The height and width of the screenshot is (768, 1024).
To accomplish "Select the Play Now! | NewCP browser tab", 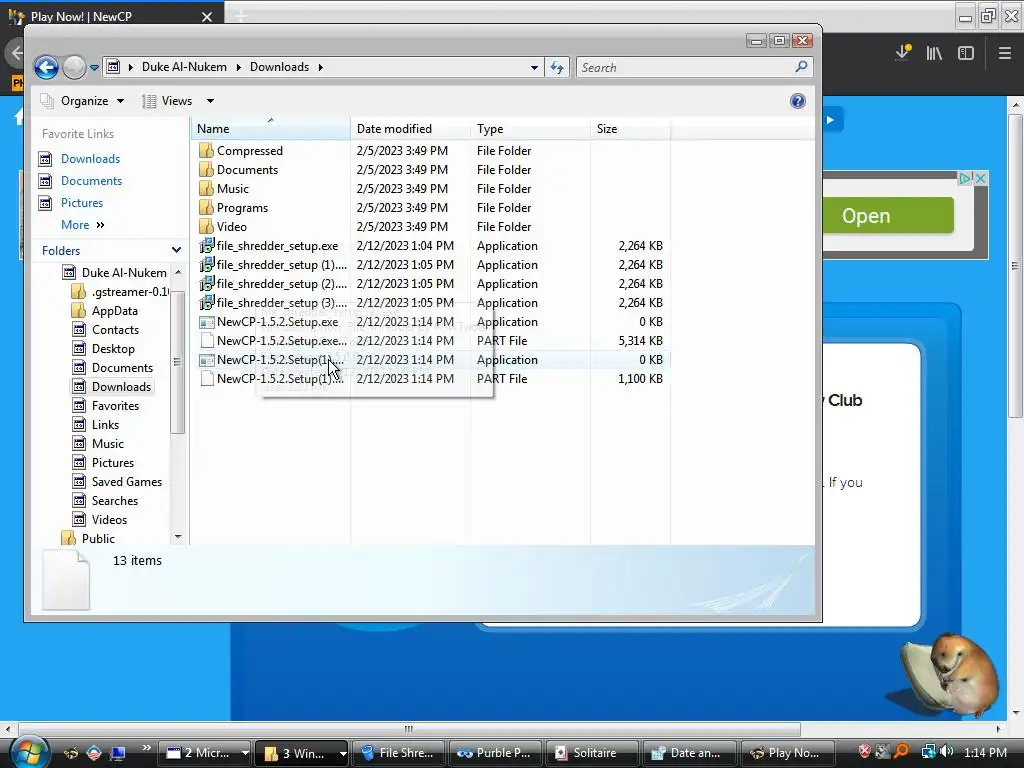I will click(111, 16).
